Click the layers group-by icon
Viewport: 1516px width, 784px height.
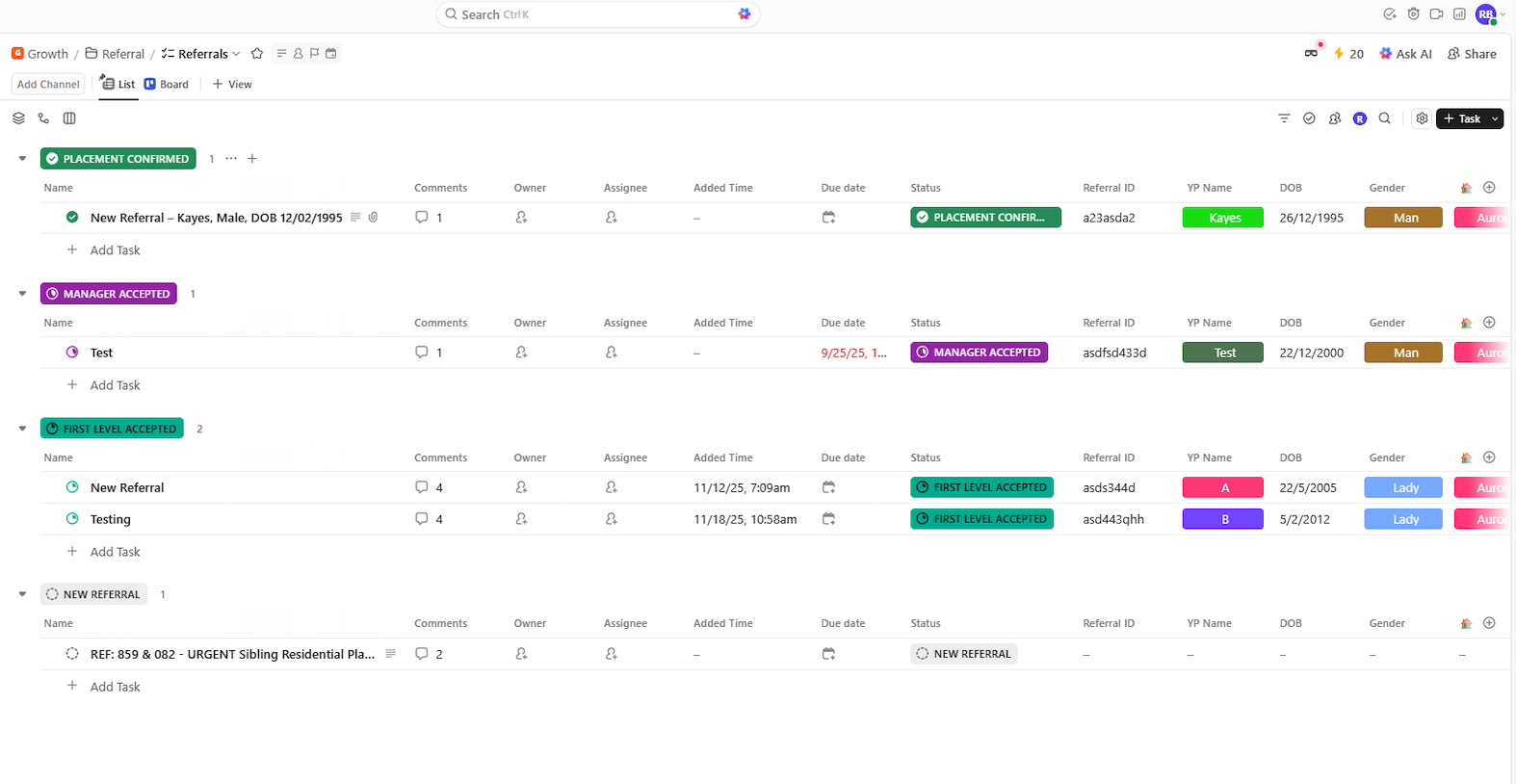point(18,118)
